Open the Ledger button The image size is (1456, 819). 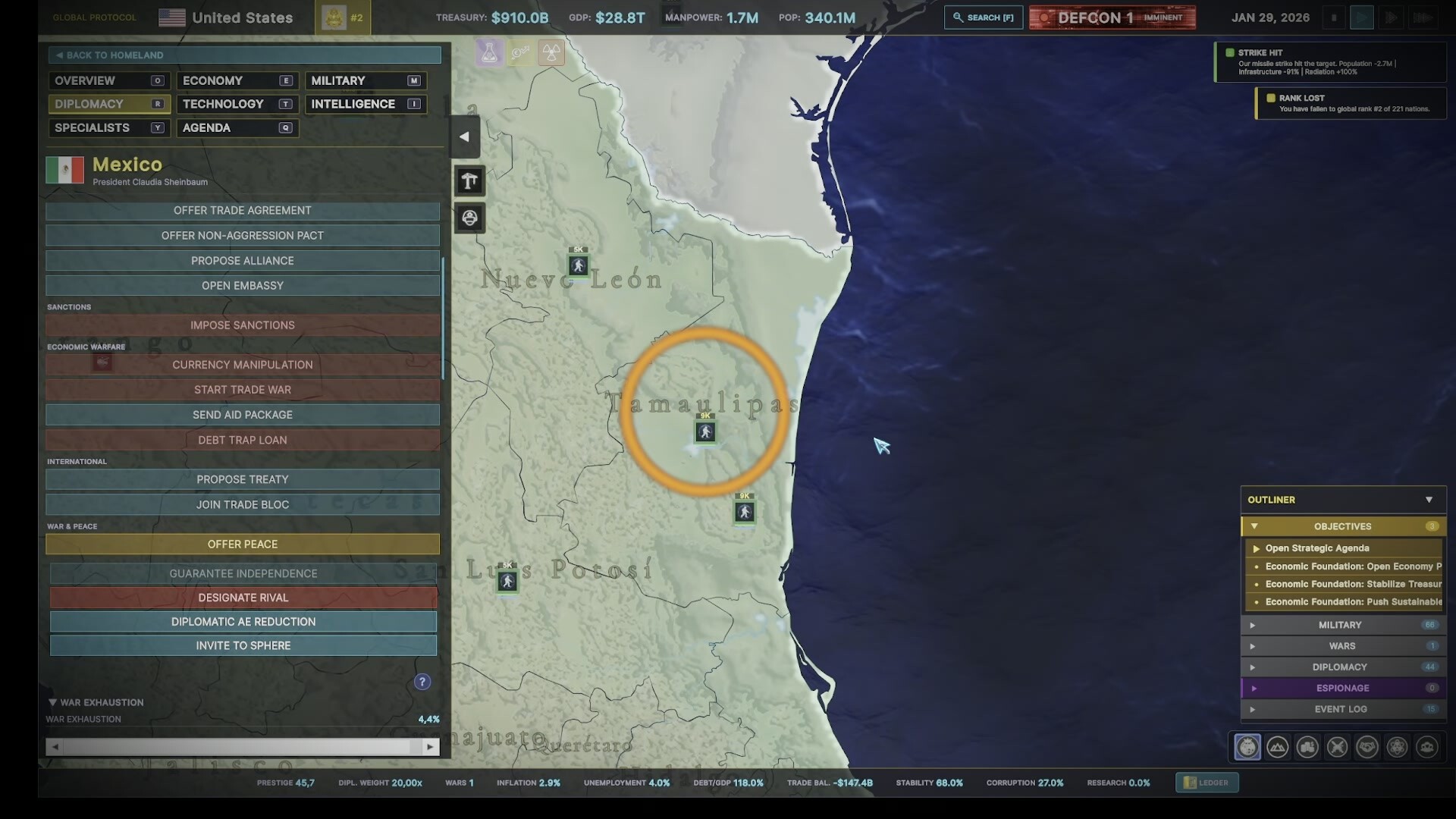(x=1207, y=783)
